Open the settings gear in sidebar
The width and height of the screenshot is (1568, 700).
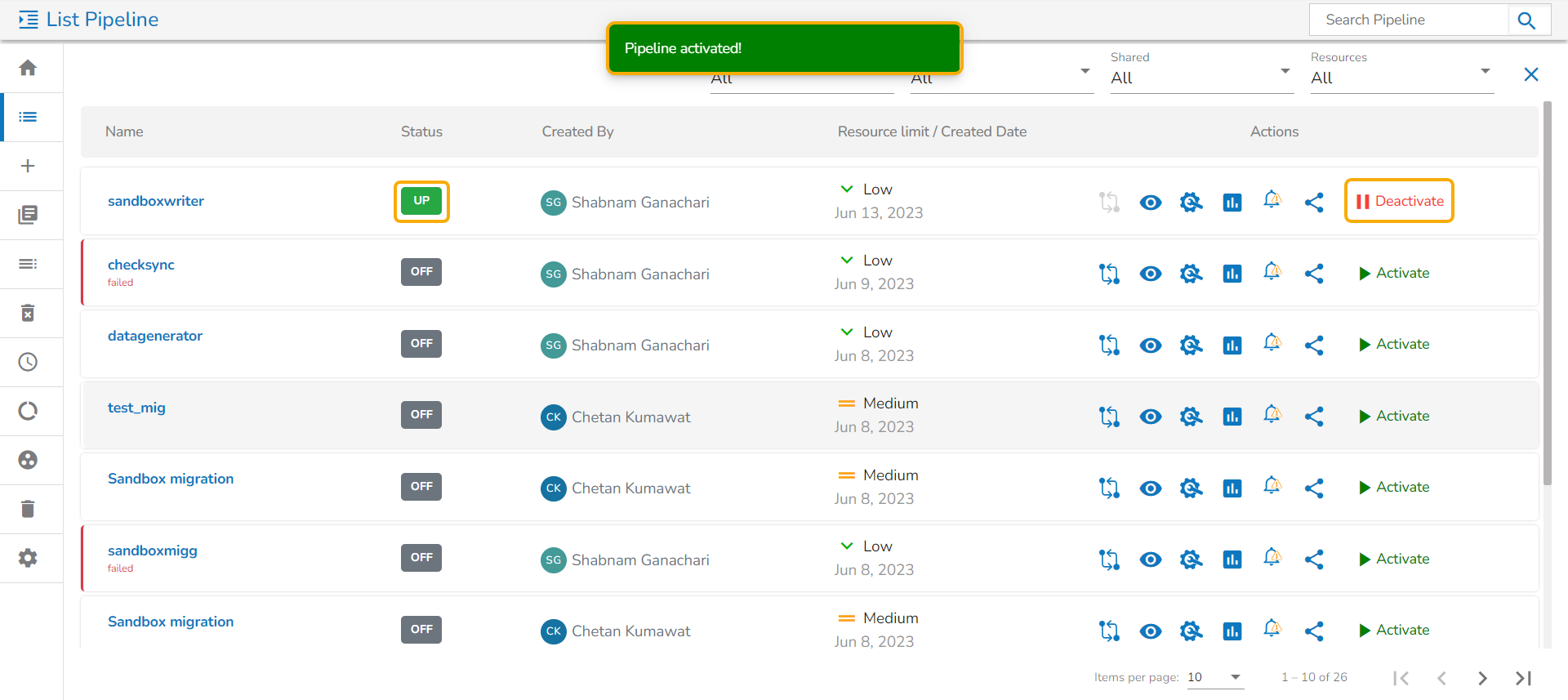click(x=28, y=558)
